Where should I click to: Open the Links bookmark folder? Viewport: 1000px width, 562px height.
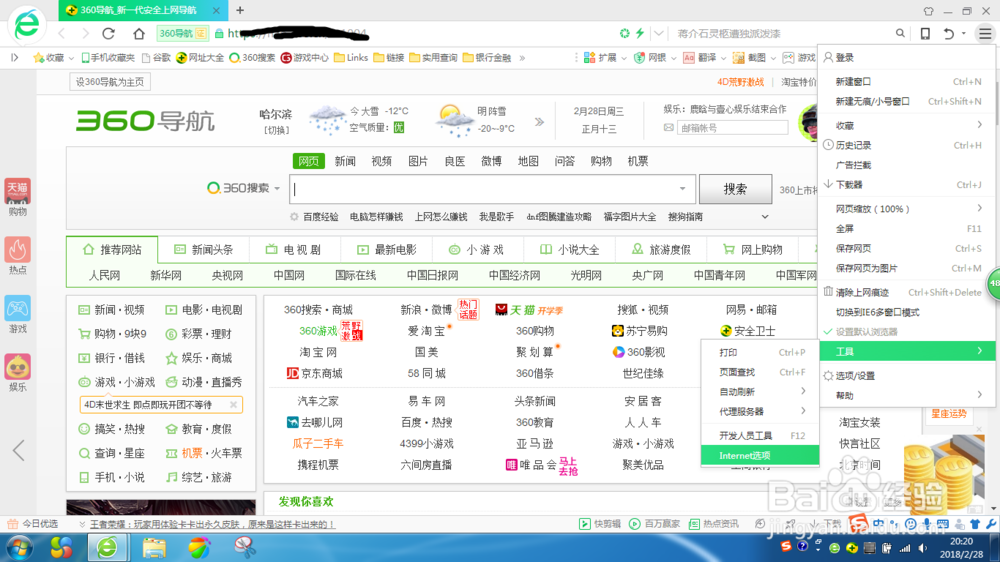point(351,57)
